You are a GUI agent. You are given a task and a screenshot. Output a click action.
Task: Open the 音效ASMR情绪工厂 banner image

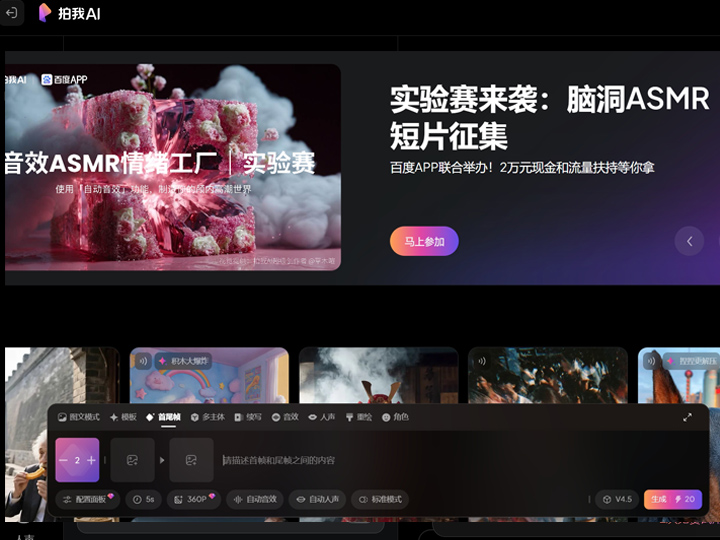coord(173,167)
